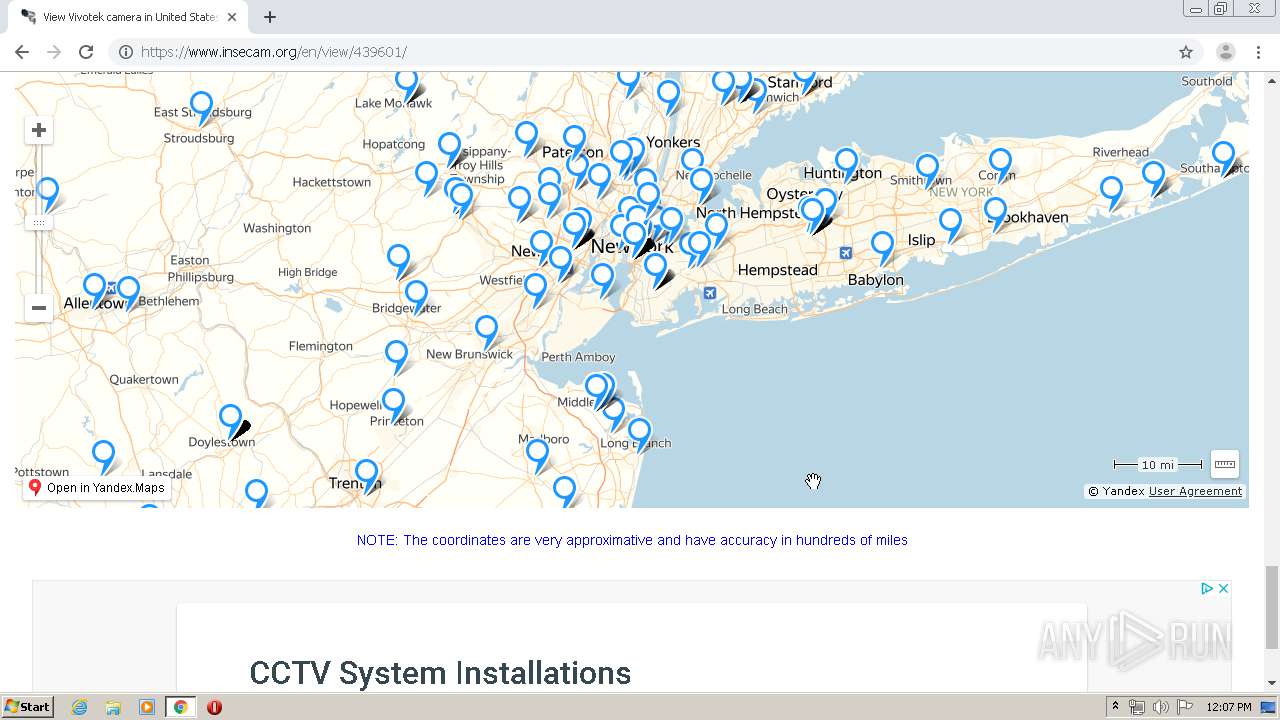Open the CCTV System Installations ad

[x=440, y=673]
